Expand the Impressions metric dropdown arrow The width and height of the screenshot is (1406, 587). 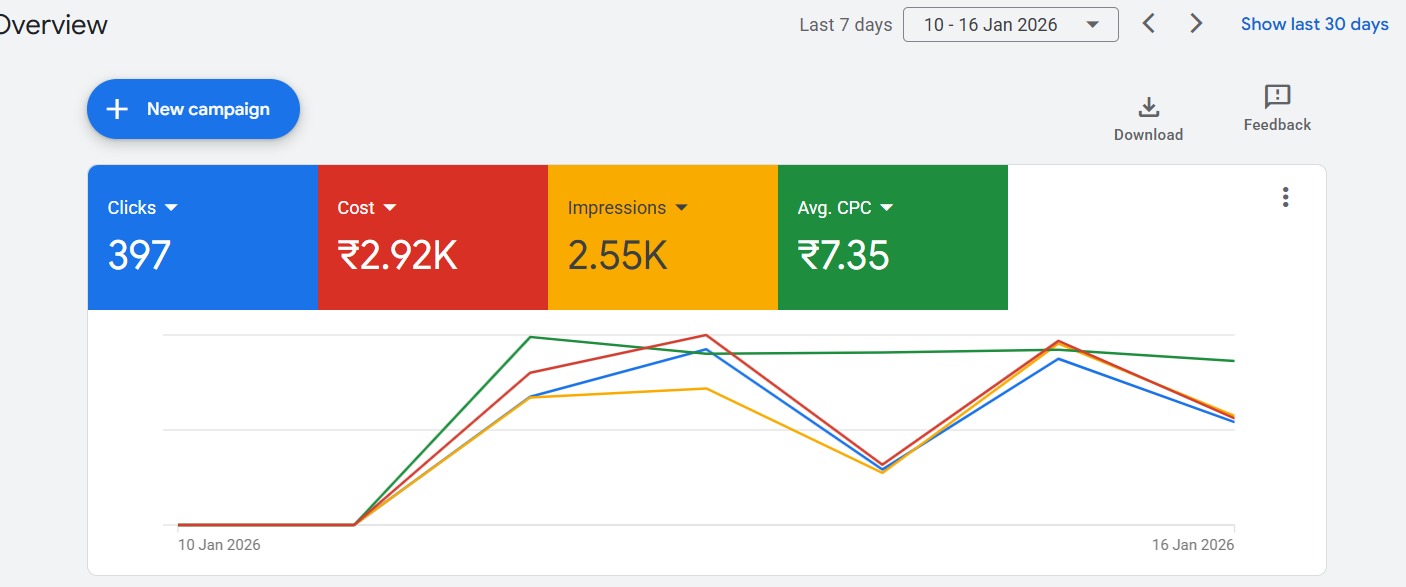681,208
